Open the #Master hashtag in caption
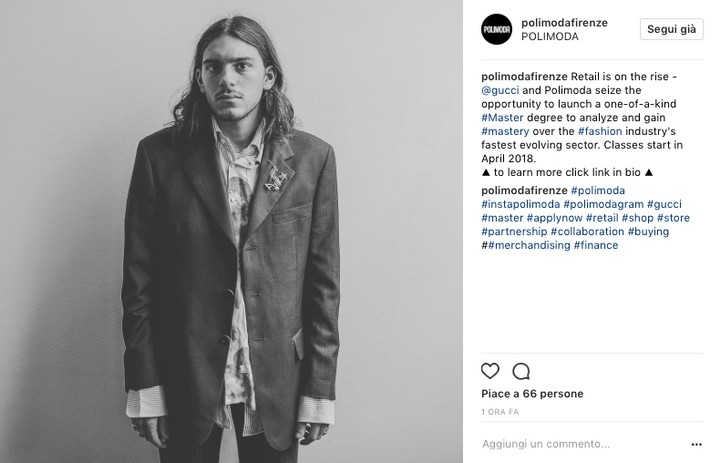720x463 pixels. click(502, 118)
